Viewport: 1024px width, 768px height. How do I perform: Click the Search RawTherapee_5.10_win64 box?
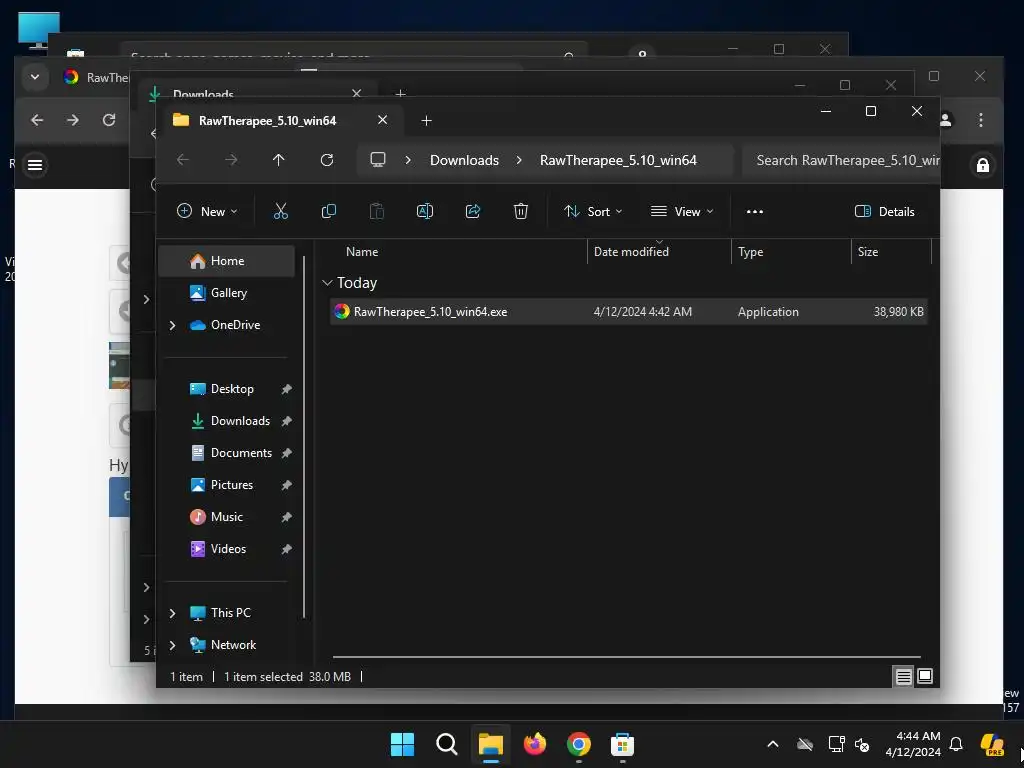[x=840, y=160]
